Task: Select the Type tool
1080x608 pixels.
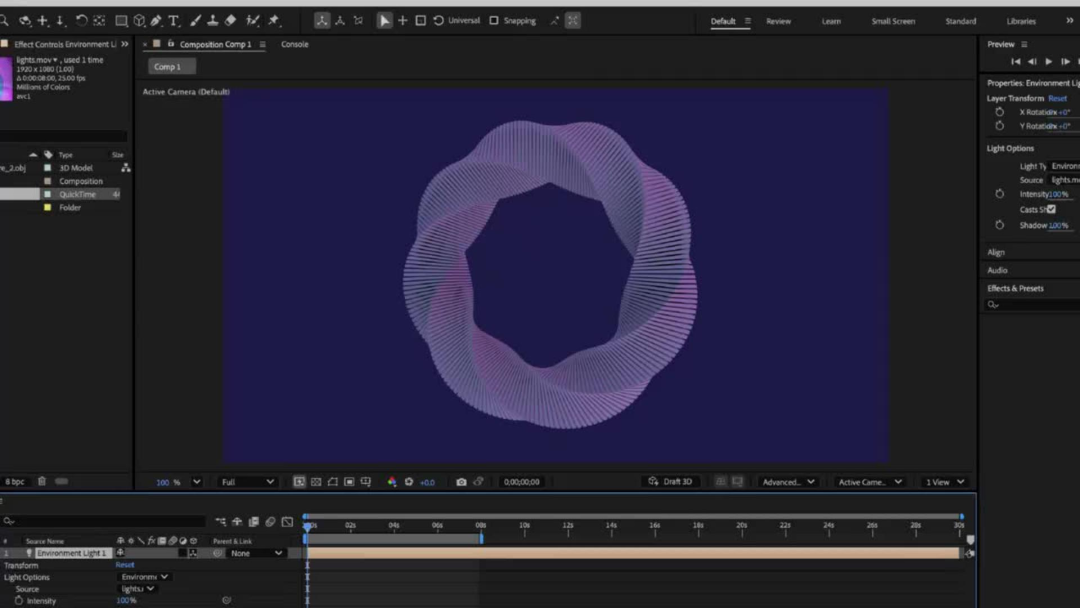Action: (x=174, y=20)
